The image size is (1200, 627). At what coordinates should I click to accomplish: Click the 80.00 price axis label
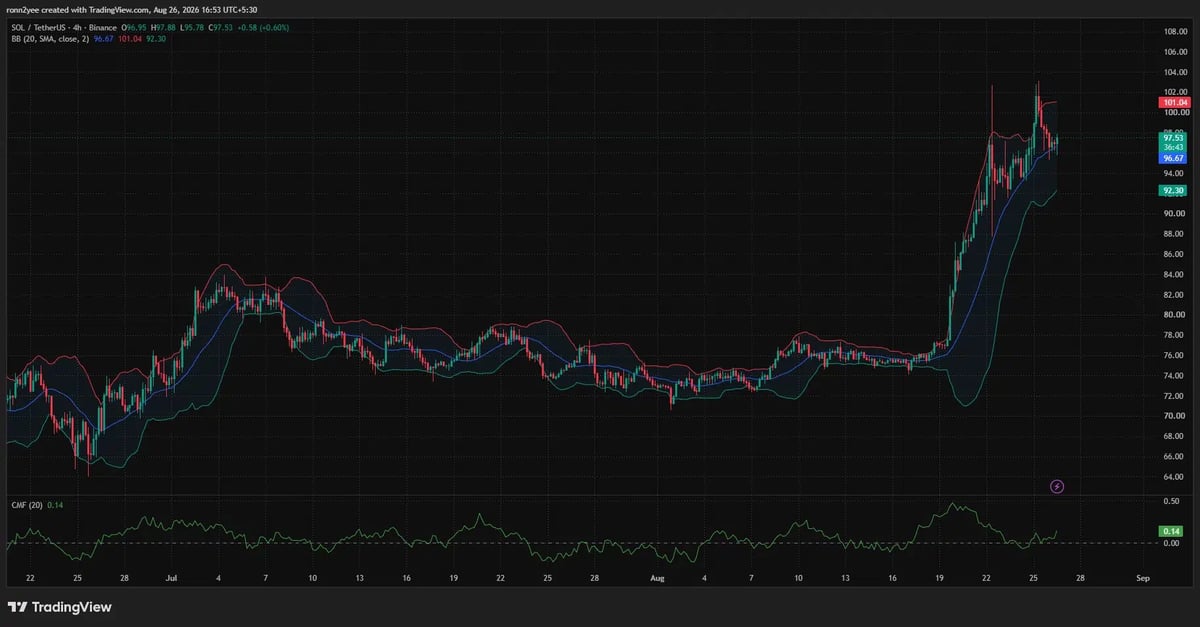pos(1173,315)
